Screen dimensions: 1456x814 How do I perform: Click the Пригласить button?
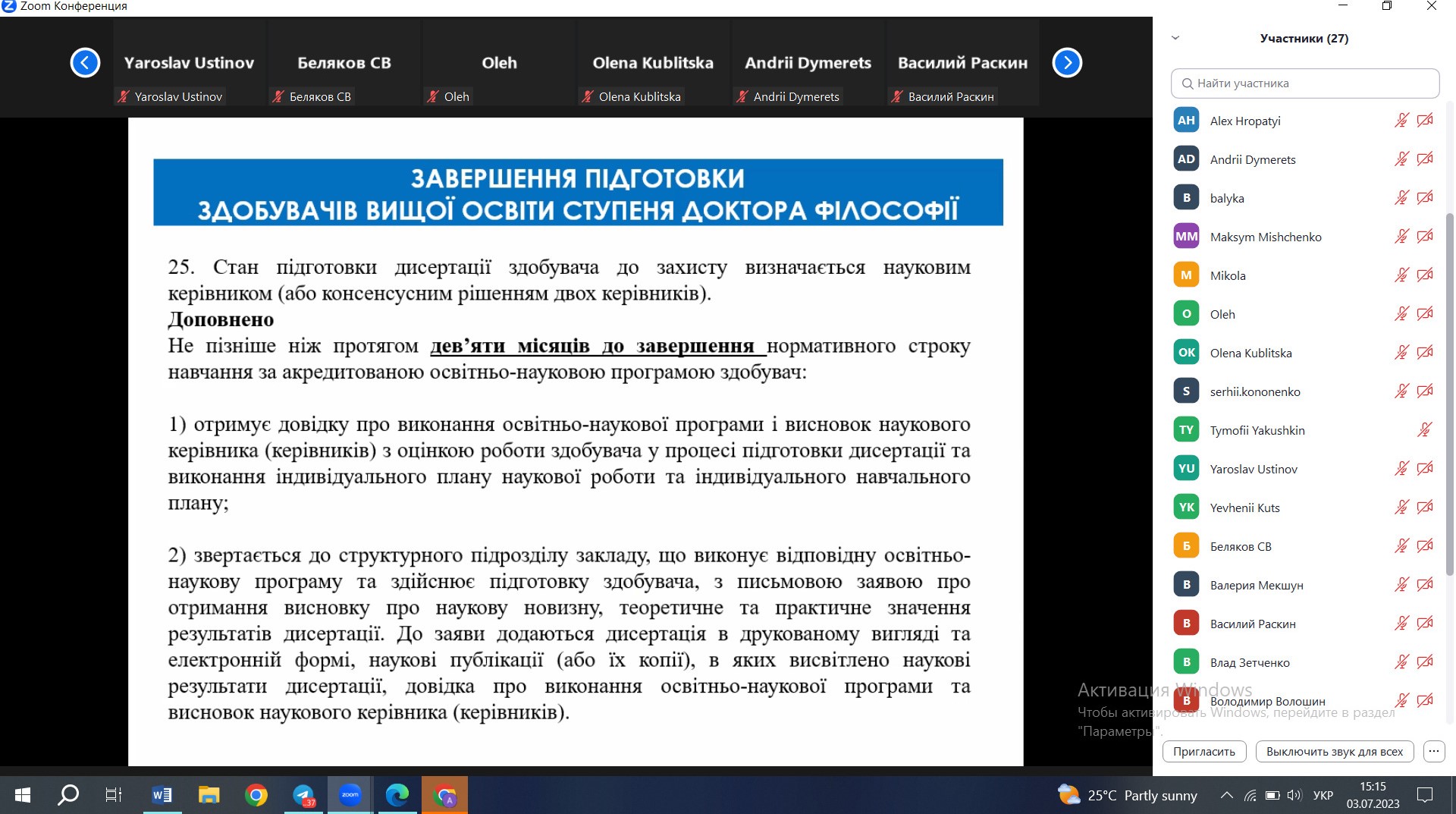pyautogui.click(x=1203, y=751)
